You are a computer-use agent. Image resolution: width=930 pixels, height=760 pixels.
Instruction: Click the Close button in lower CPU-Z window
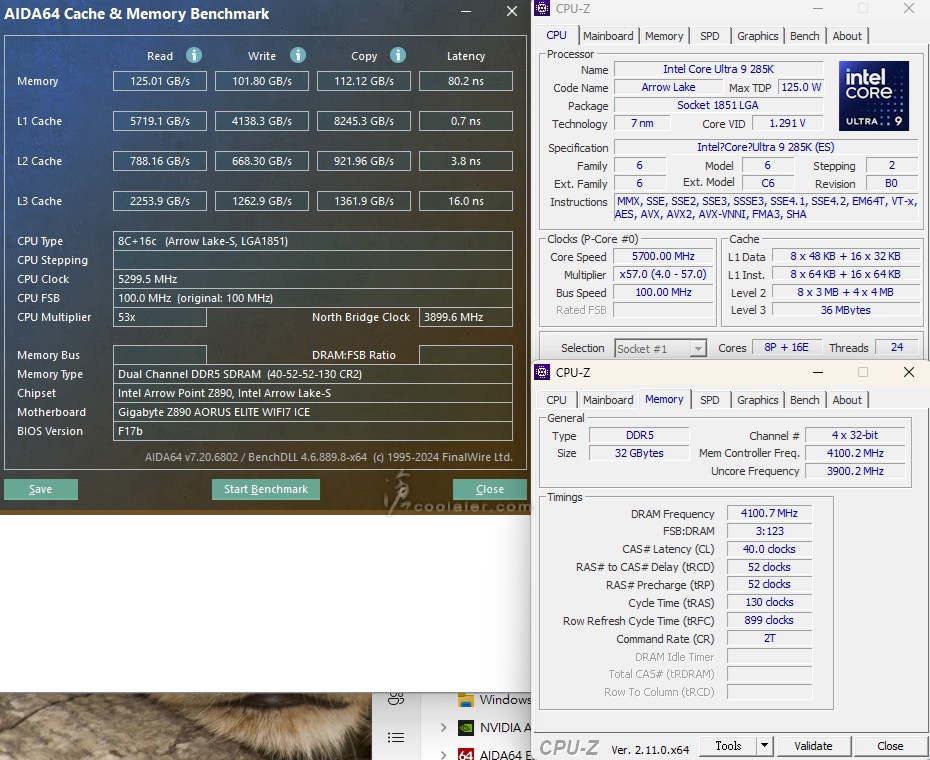[x=890, y=745]
